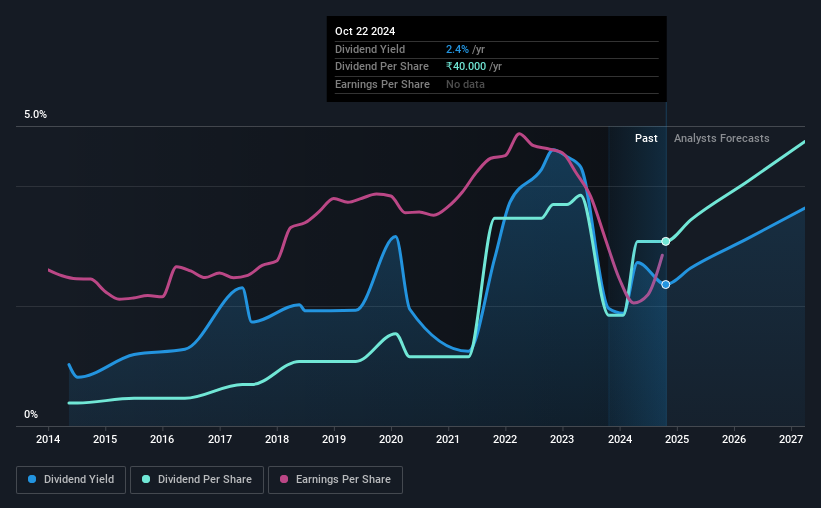The width and height of the screenshot is (821, 508).
Task: Click the Analysts Forecasts label
Action: tap(722, 138)
